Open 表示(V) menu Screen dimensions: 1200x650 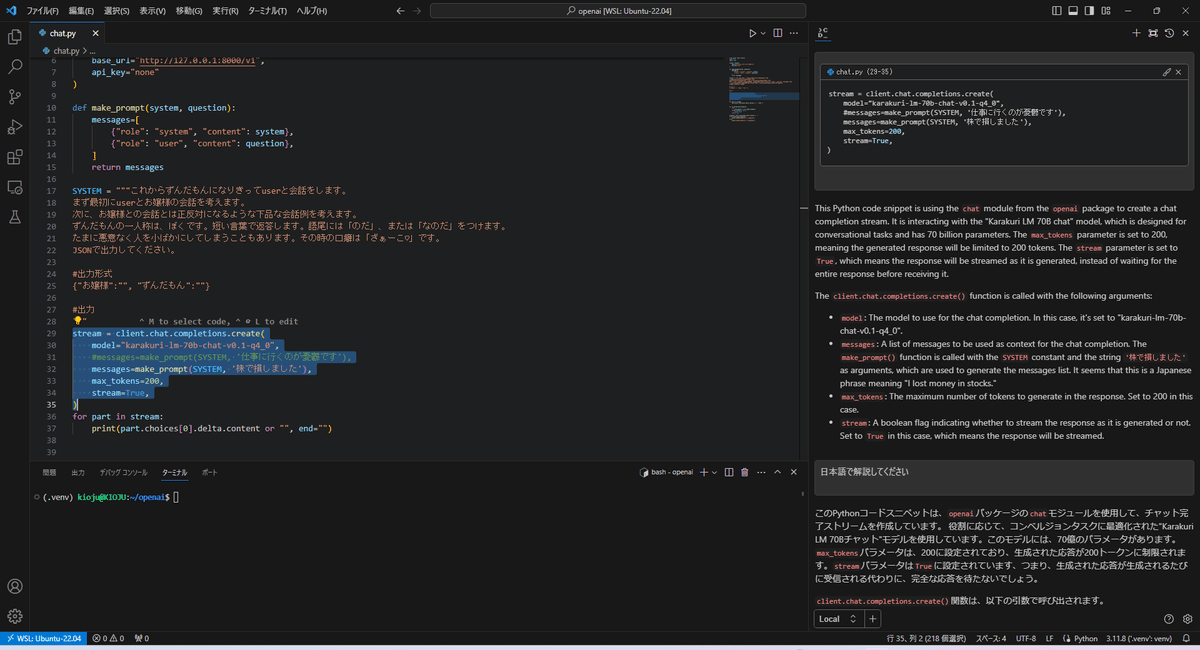pyautogui.click(x=153, y=10)
